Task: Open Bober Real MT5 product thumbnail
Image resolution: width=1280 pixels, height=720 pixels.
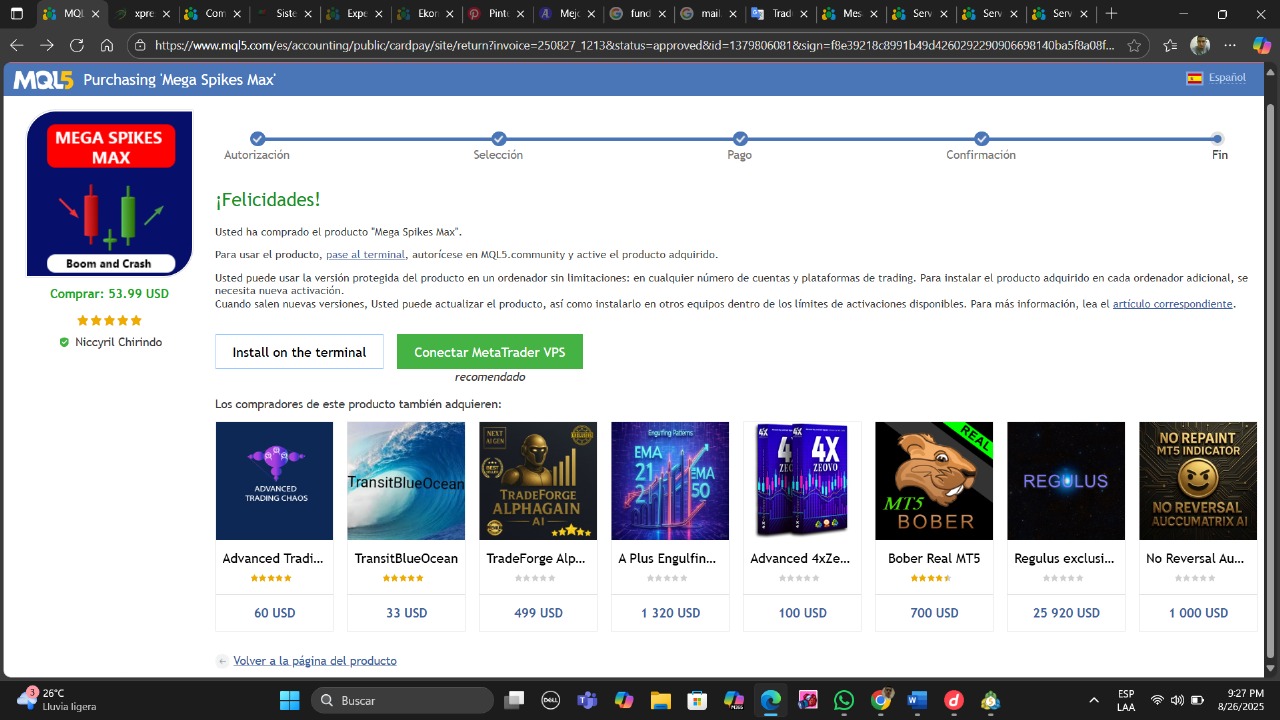Action: tap(934, 481)
